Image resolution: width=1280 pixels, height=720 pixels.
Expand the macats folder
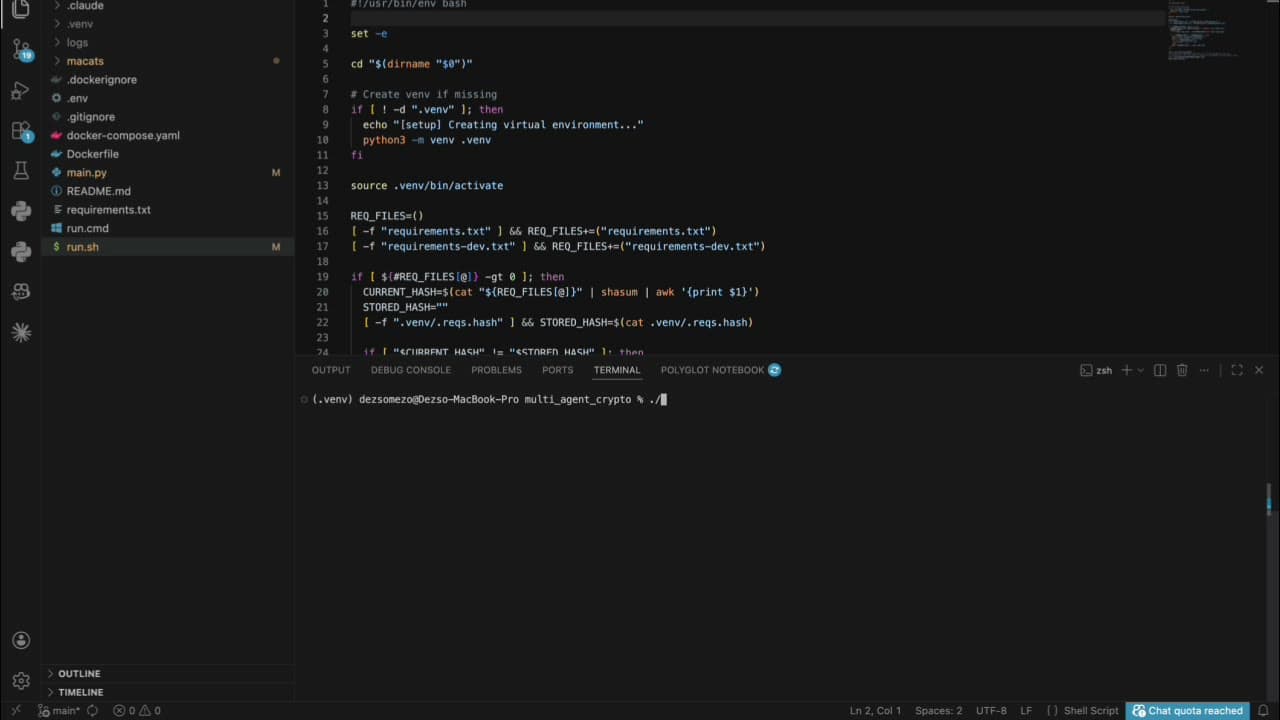(85, 61)
